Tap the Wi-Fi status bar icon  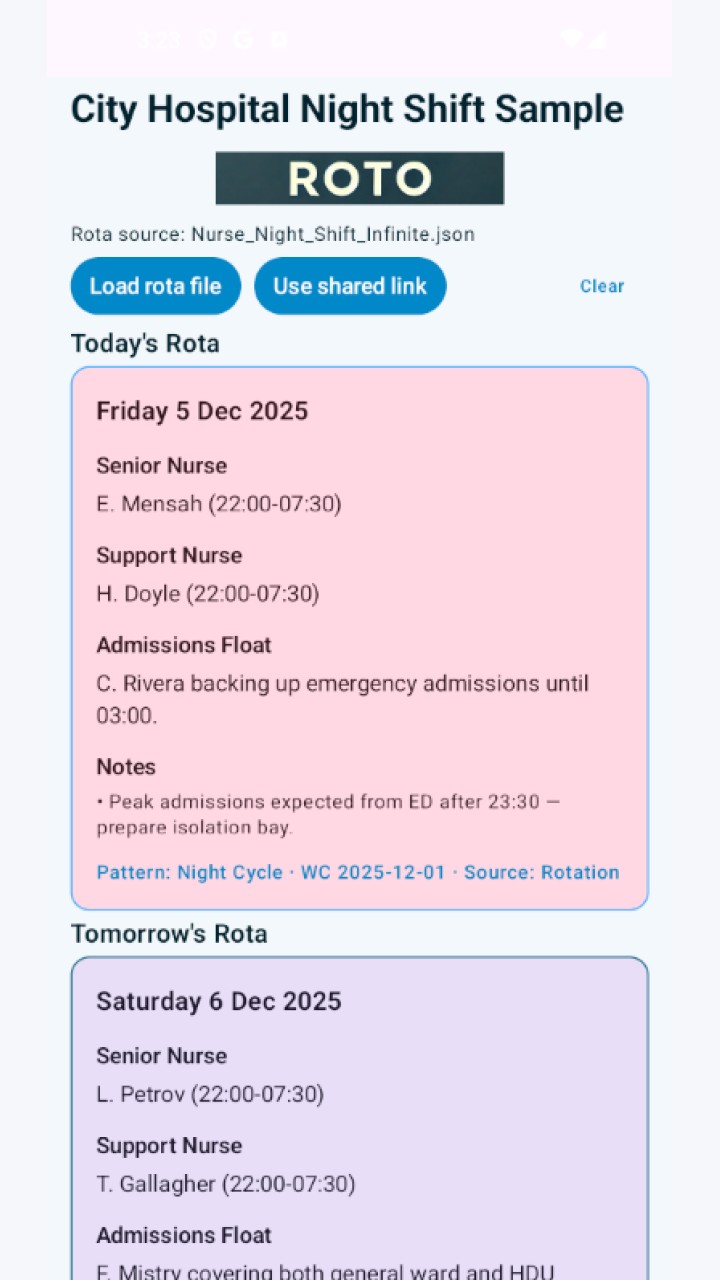571,39
